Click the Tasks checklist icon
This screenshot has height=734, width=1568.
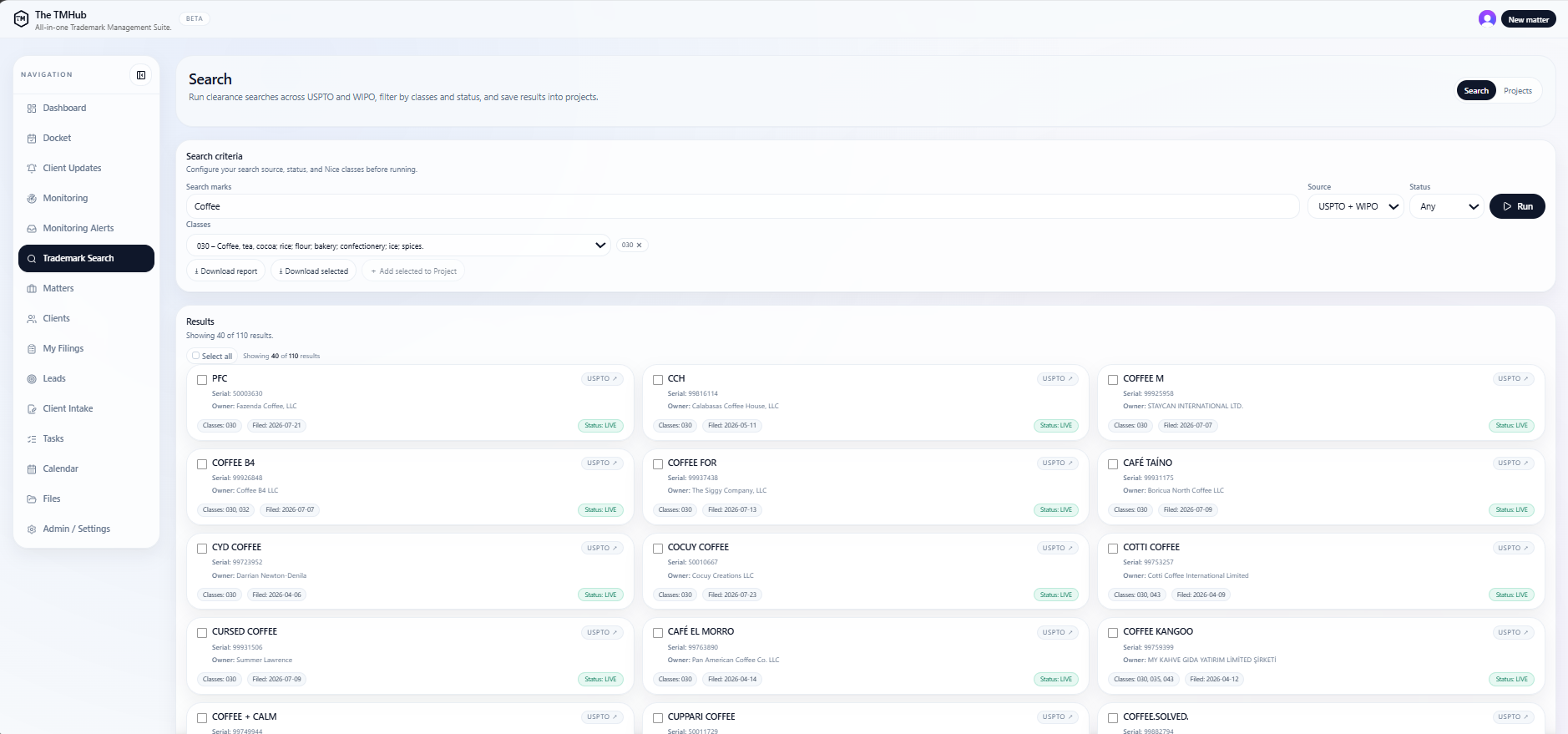[32, 439]
